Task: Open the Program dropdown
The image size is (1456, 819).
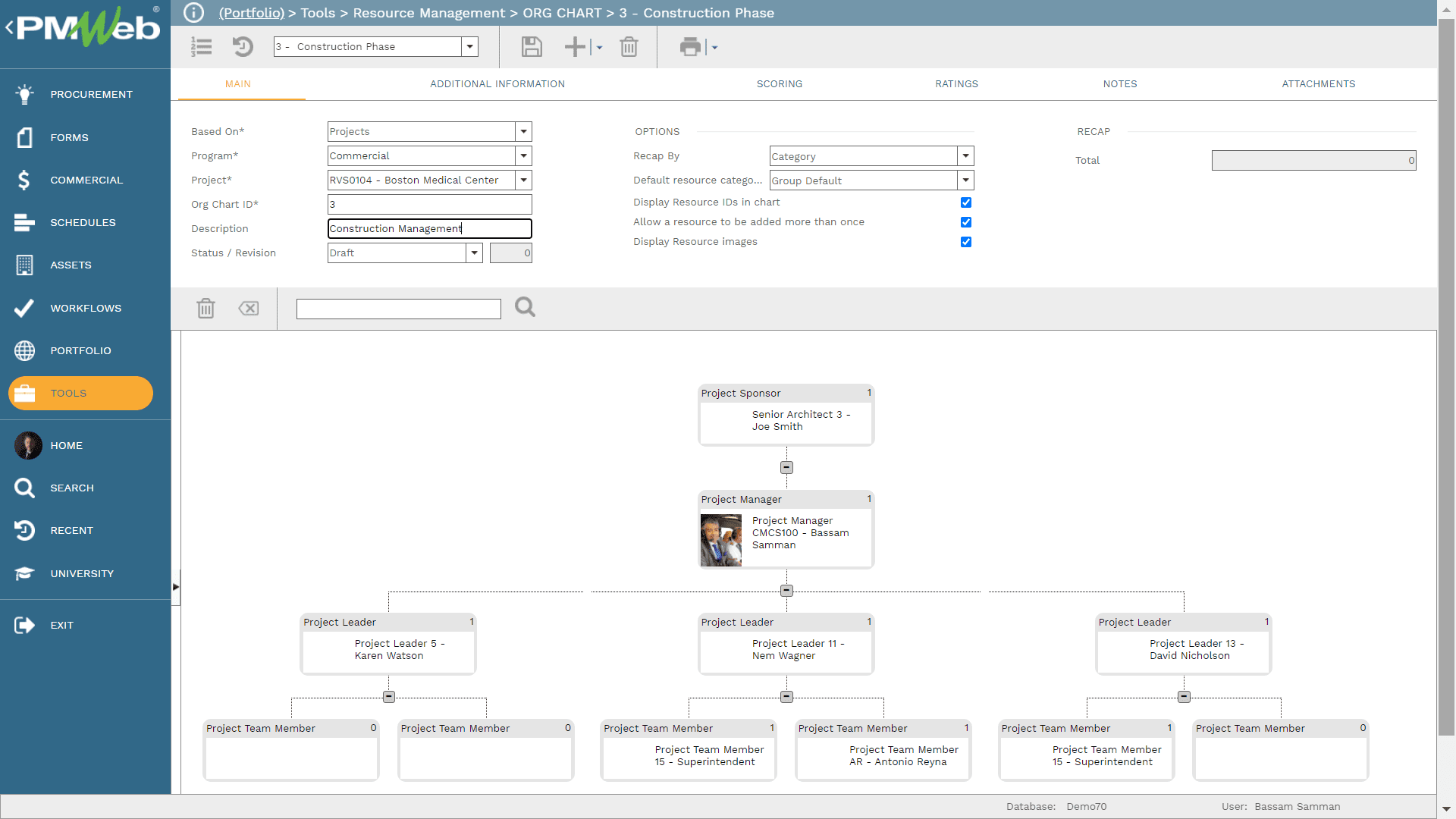Action: pos(523,155)
